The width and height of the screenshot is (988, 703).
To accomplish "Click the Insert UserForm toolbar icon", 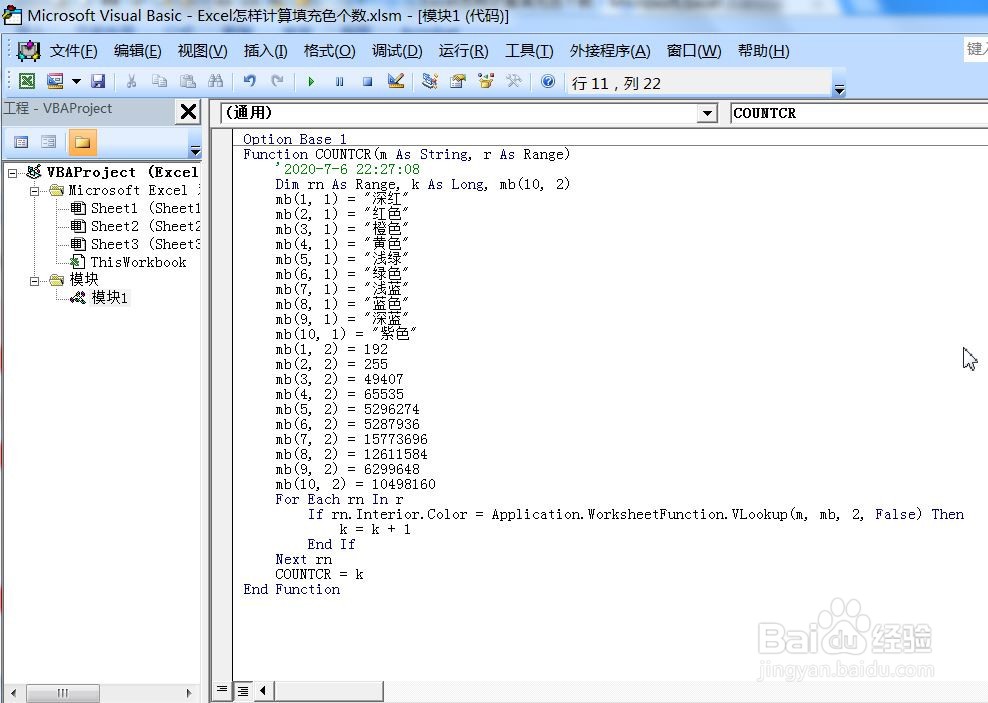I will tap(55, 81).
